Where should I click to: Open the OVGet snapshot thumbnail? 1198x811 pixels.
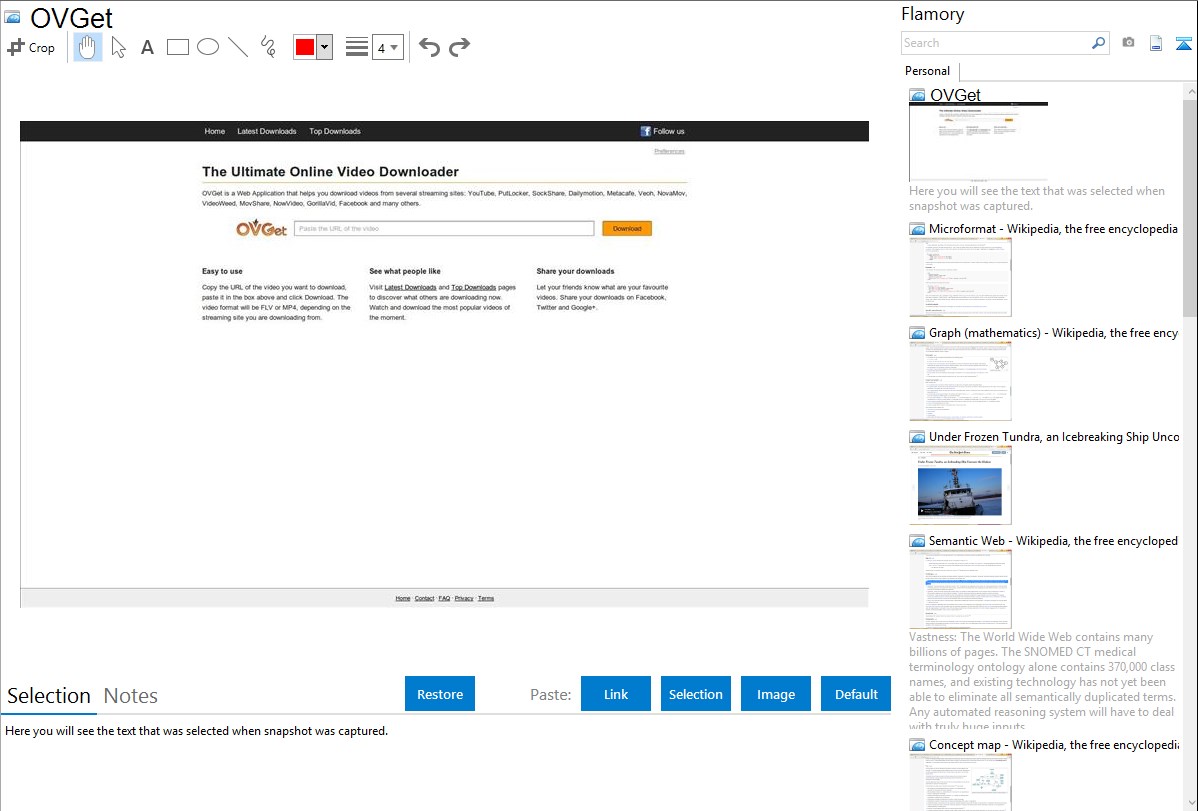tap(978, 141)
